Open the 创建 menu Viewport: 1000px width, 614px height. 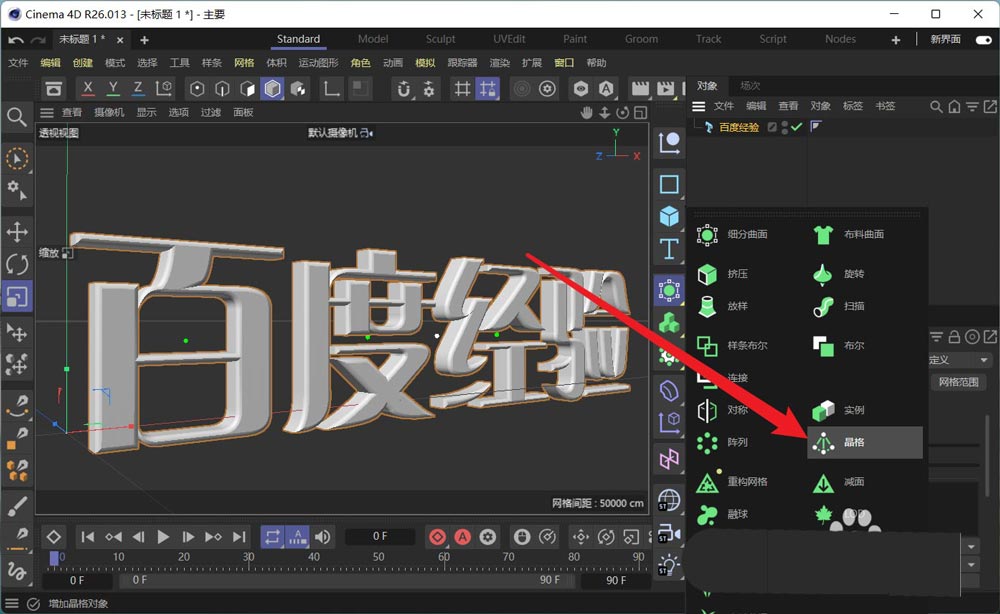click(83, 62)
